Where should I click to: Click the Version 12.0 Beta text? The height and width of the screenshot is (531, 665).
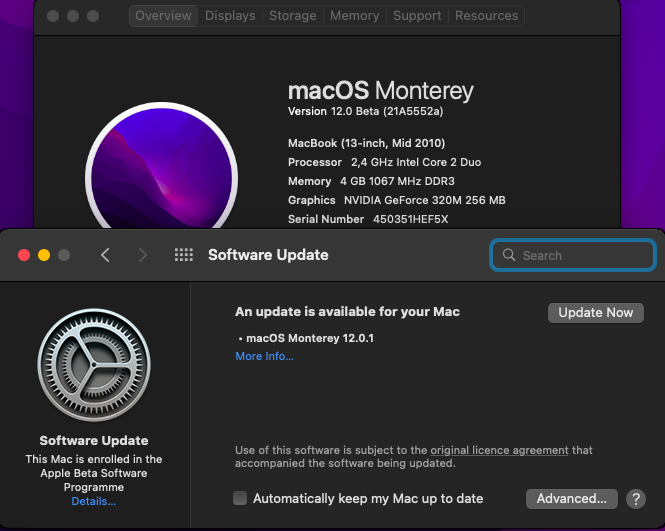pyautogui.click(x=366, y=111)
